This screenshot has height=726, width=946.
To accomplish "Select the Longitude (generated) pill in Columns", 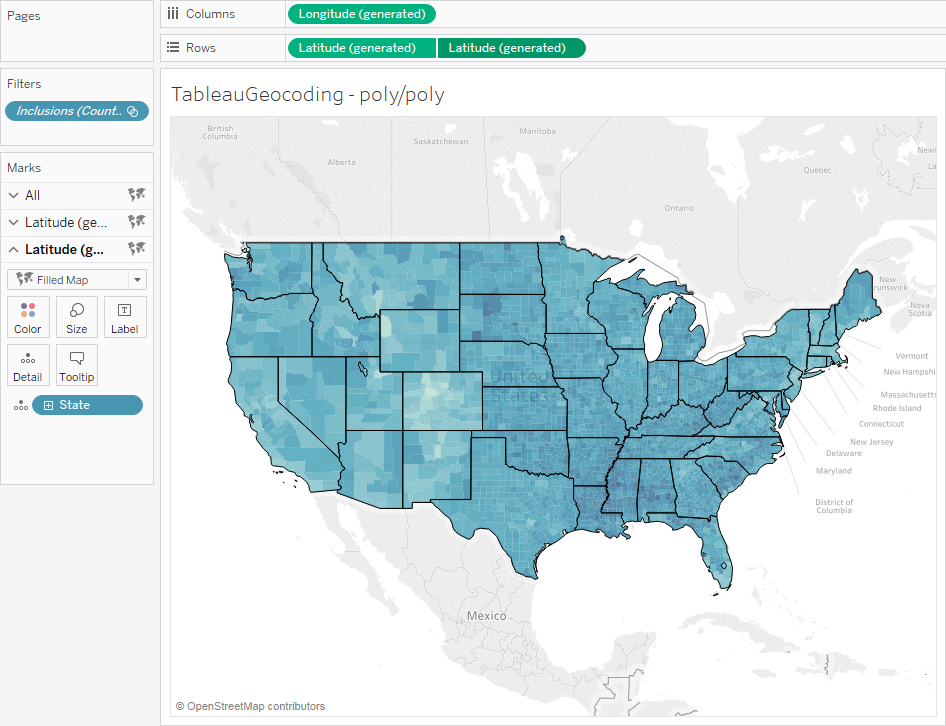I will 361,14.
